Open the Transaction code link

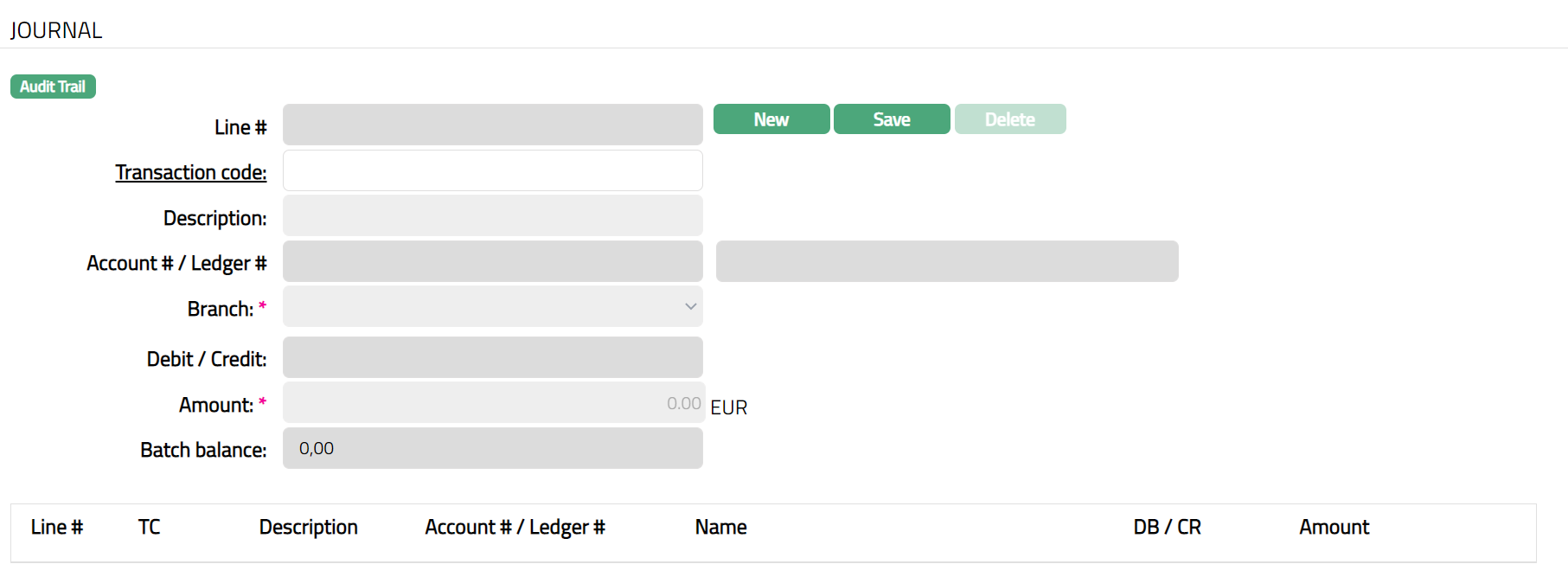(x=190, y=172)
